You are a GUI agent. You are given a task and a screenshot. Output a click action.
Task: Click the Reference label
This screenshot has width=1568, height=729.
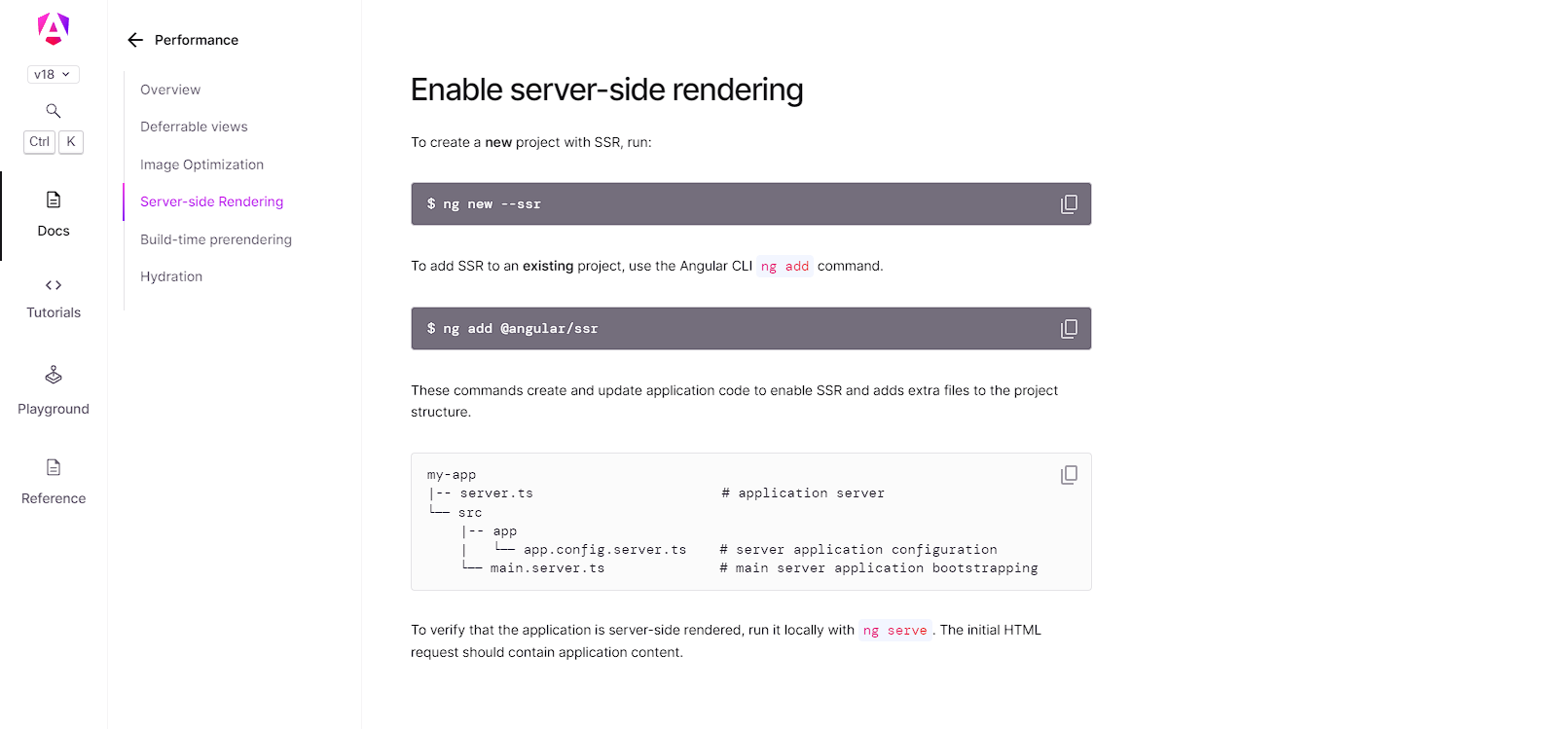click(54, 498)
